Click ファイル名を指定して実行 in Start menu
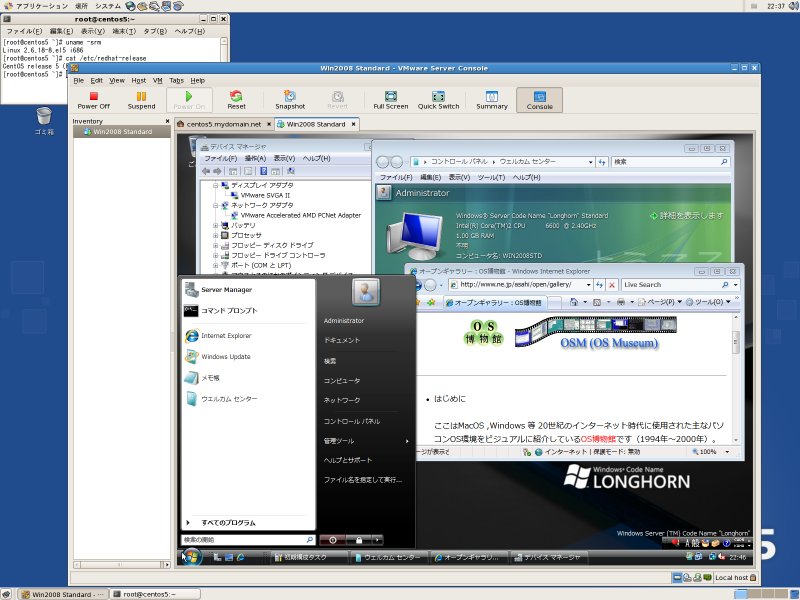This screenshot has height=600, width=800. (363, 480)
